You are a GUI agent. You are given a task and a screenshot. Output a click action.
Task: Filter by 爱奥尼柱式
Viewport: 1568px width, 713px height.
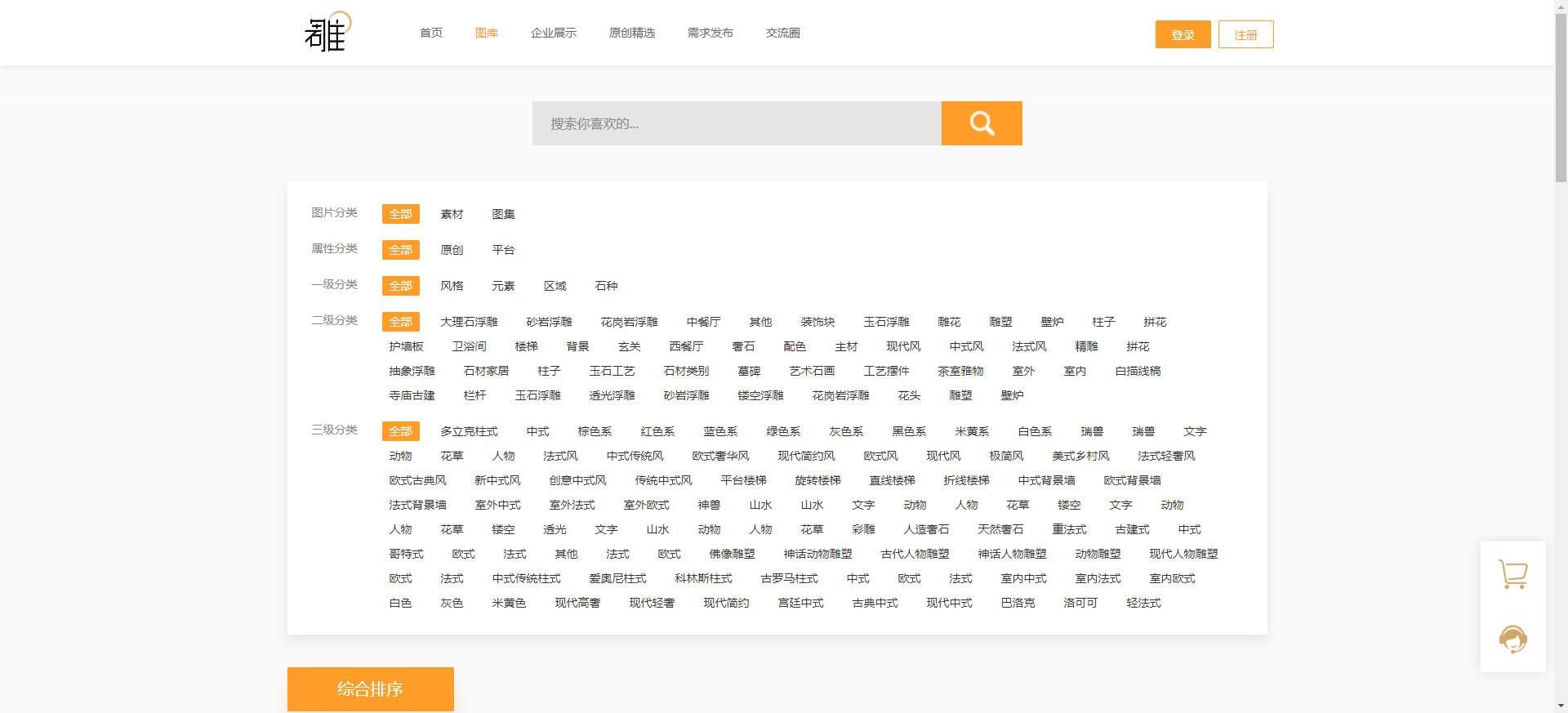tap(618, 578)
